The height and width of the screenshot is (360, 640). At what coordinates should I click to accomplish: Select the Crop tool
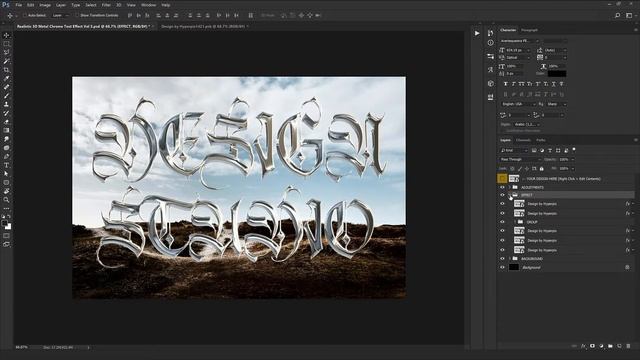coord(7,70)
